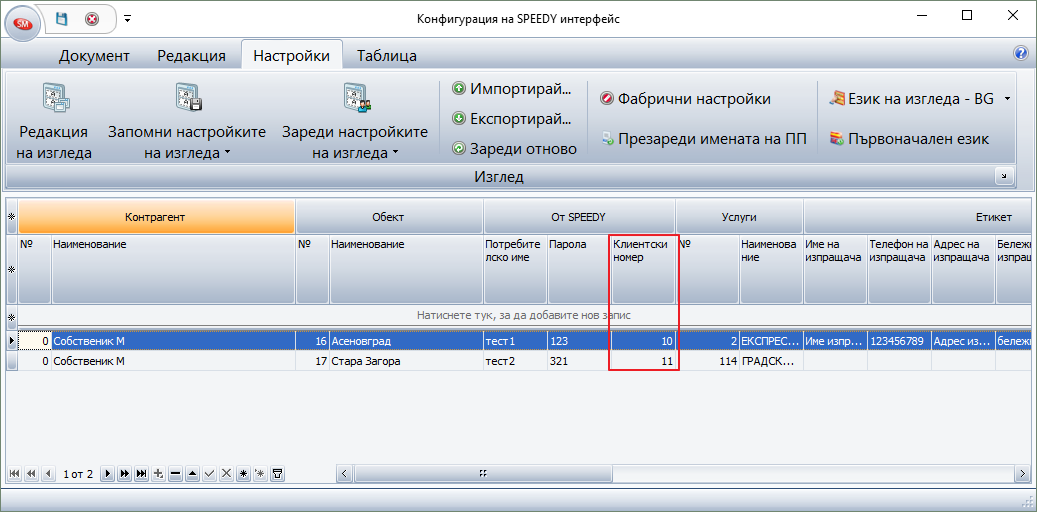Switch to the Таблица tab

coord(387,56)
